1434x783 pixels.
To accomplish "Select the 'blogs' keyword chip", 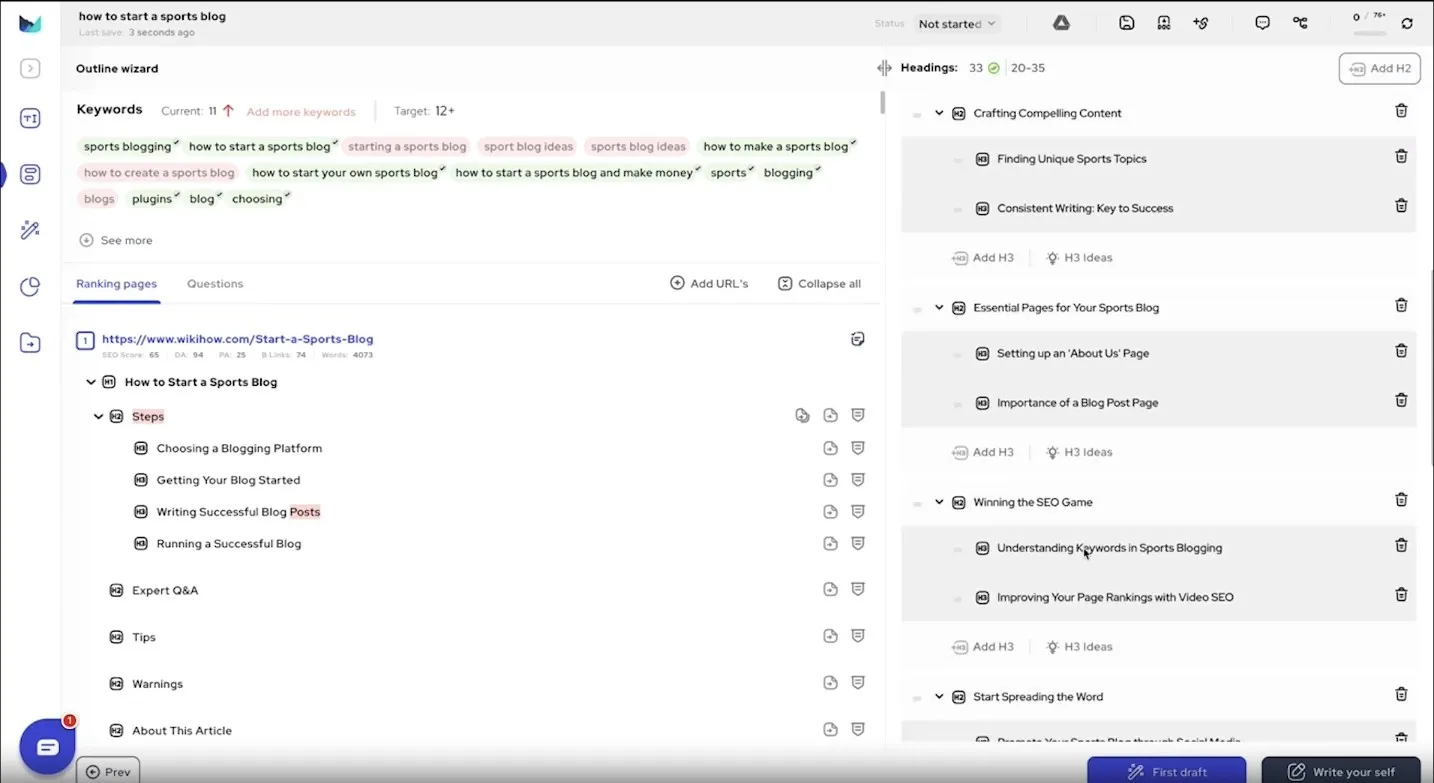I will click(99, 199).
